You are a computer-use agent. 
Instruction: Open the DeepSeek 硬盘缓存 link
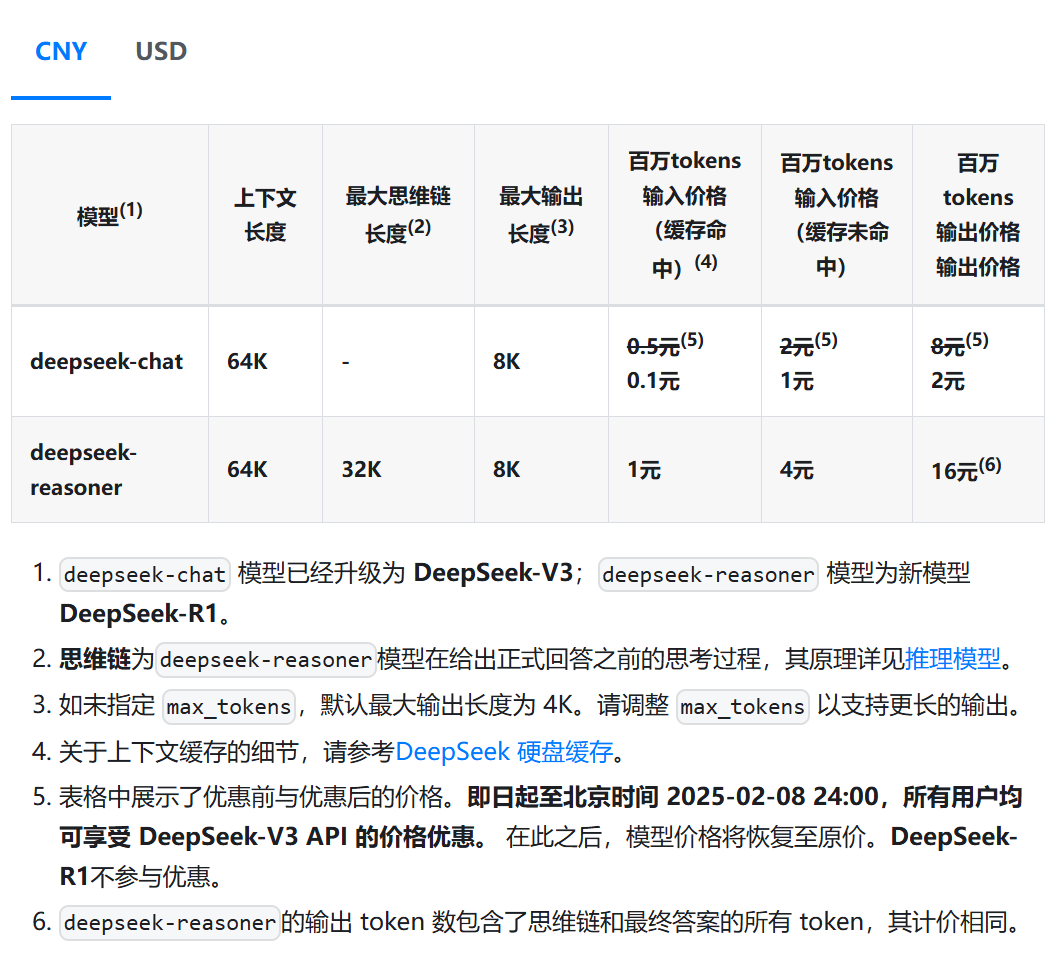[504, 752]
